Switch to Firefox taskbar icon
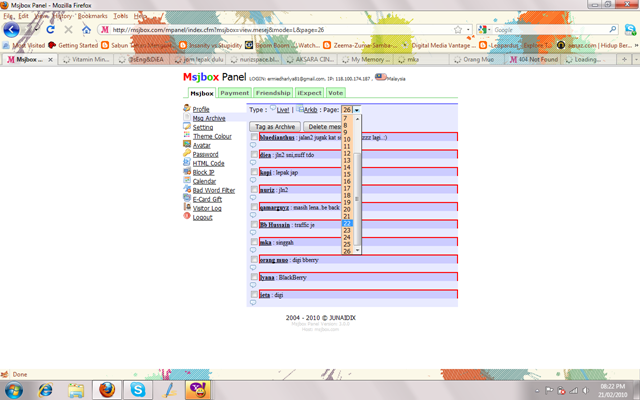The width and height of the screenshot is (640, 400). tap(107, 390)
